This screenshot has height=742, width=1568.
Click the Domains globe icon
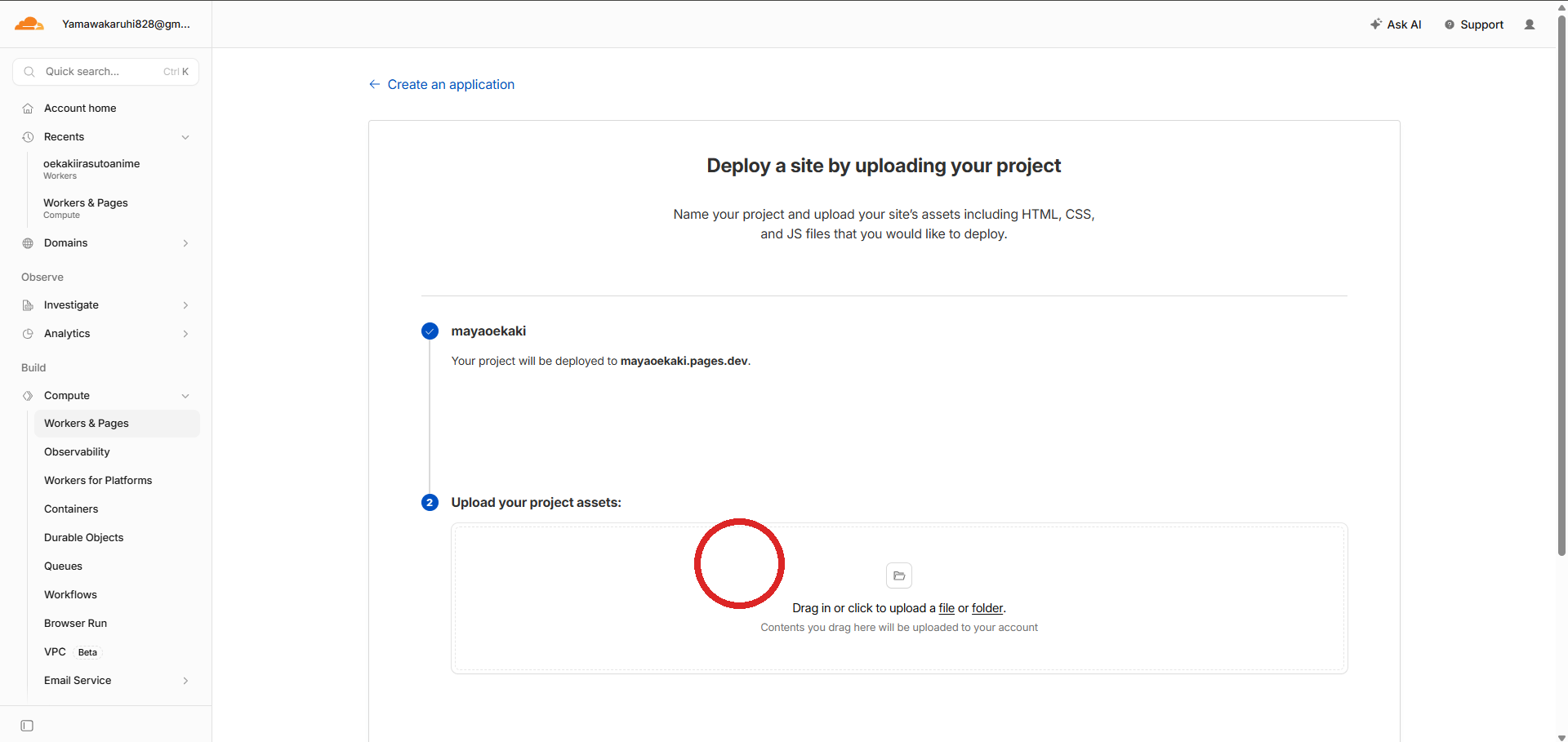point(28,243)
